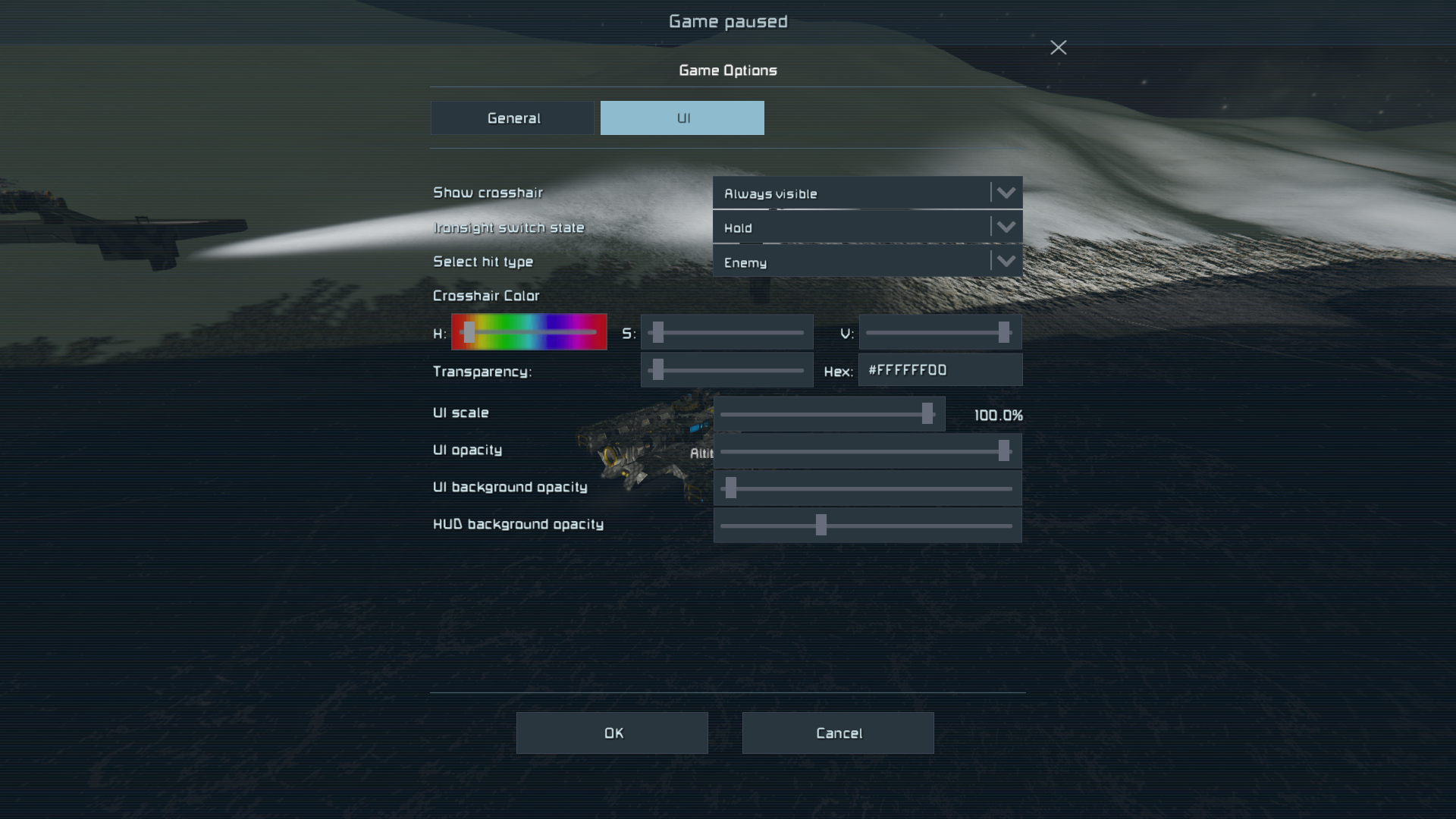Click the UI scale slider handle

pyautogui.click(x=927, y=414)
